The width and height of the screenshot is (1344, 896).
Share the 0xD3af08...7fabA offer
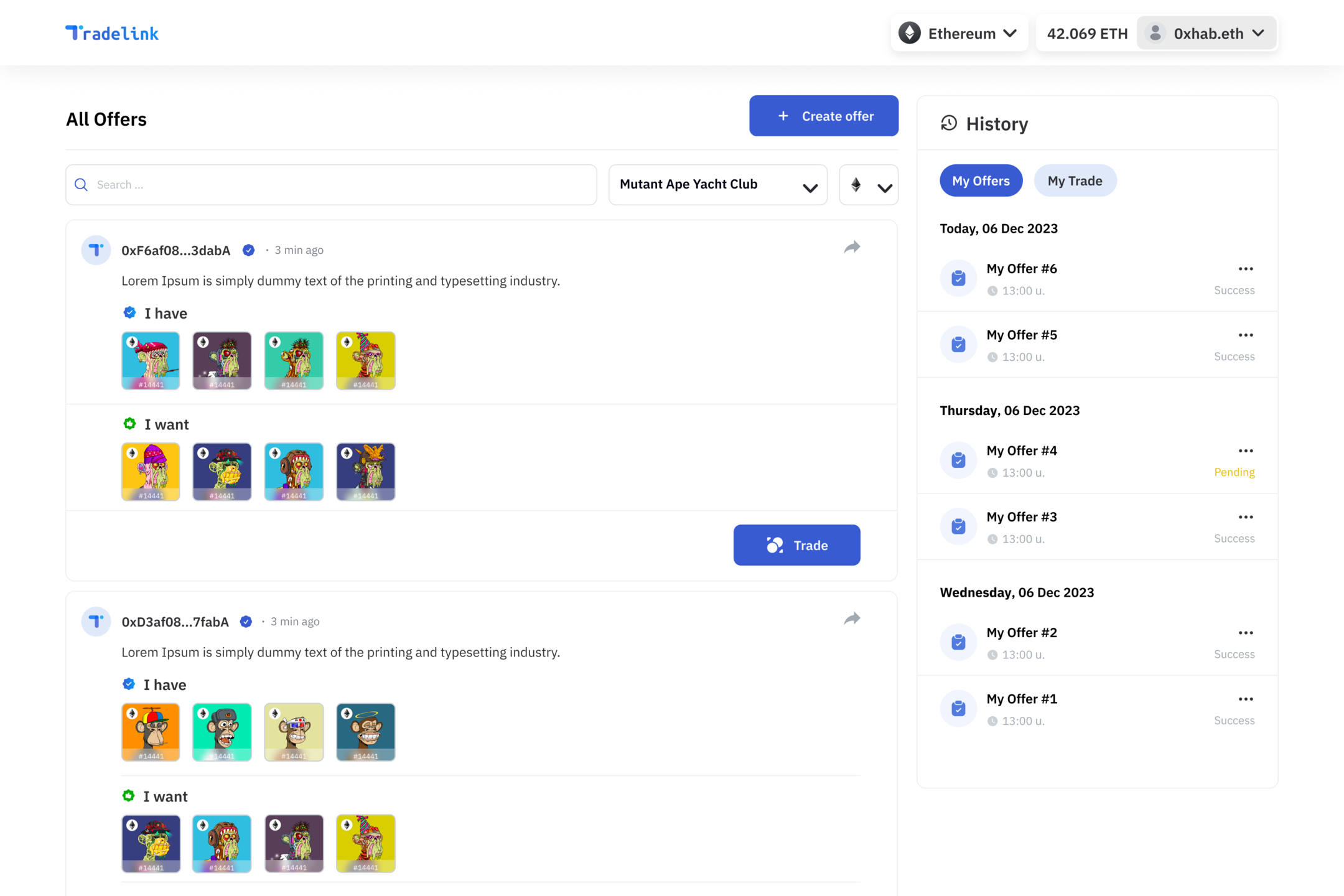click(x=852, y=619)
